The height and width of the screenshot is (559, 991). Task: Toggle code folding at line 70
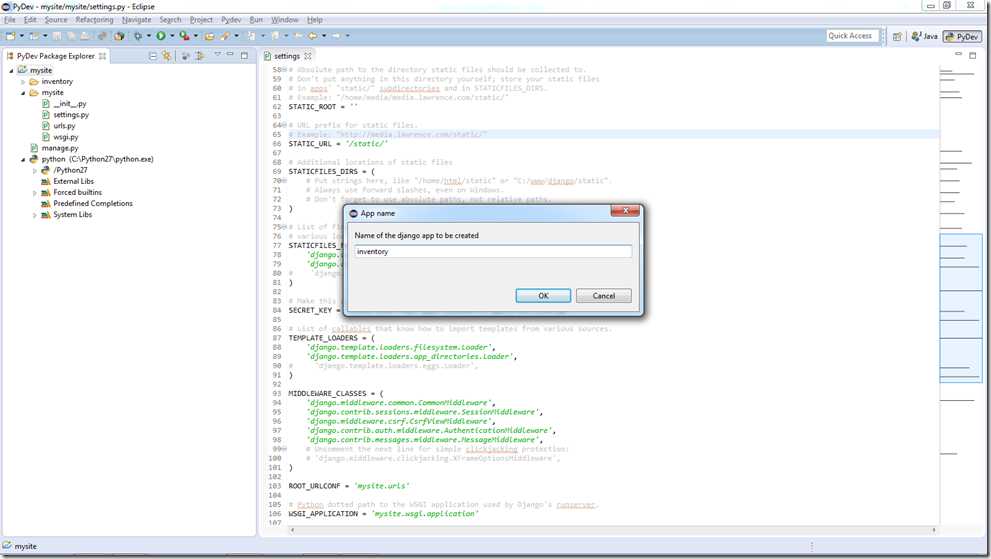pos(285,181)
